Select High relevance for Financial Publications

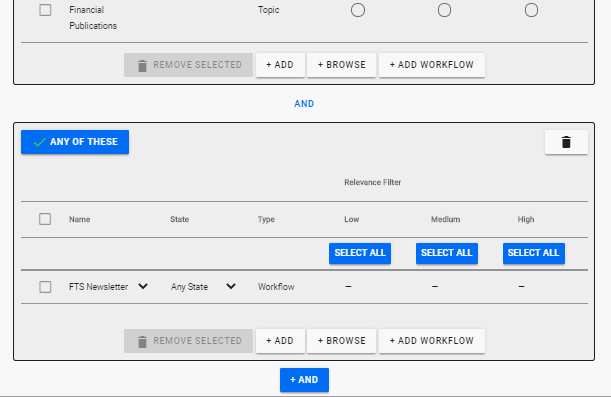coord(531,10)
